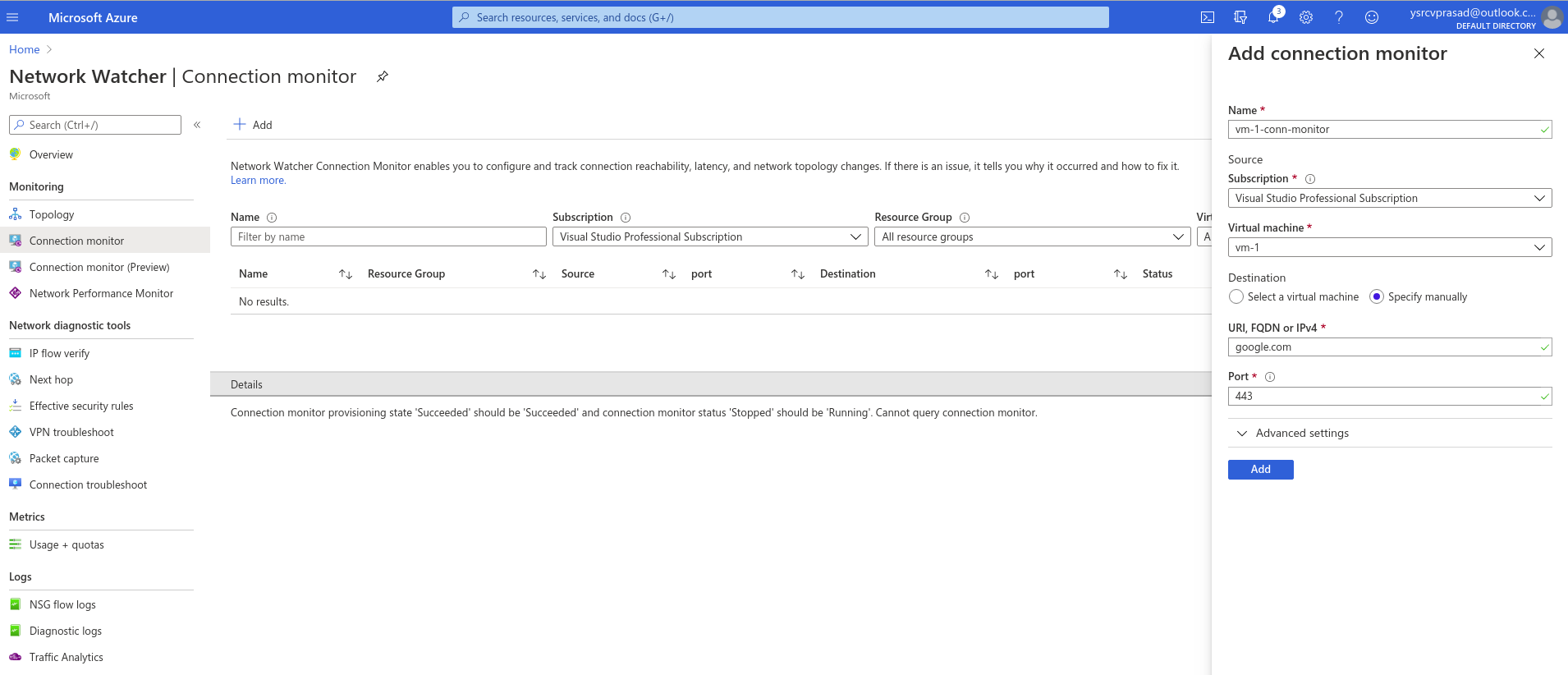Expand the Advanced settings section

click(x=1301, y=433)
